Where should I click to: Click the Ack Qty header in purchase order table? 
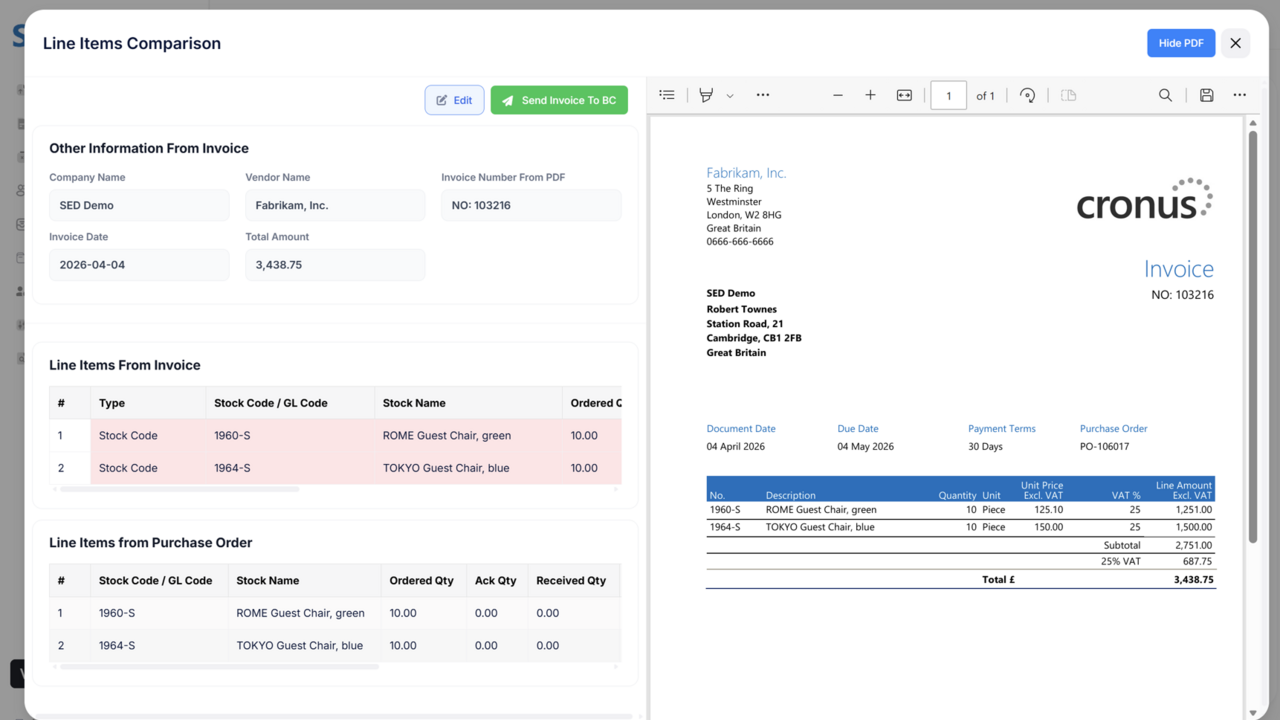coord(497,580)
